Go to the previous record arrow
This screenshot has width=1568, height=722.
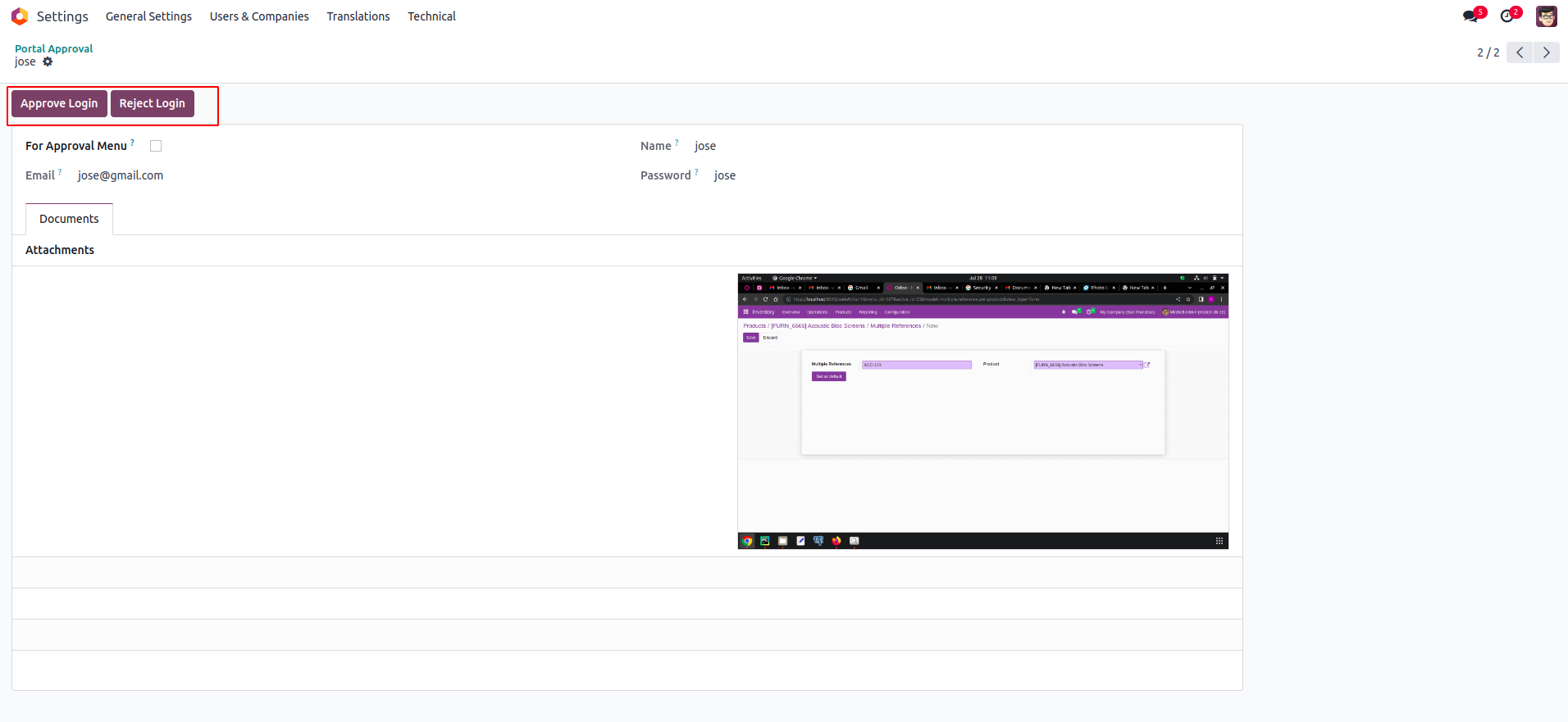click(x=1520, y=52)
